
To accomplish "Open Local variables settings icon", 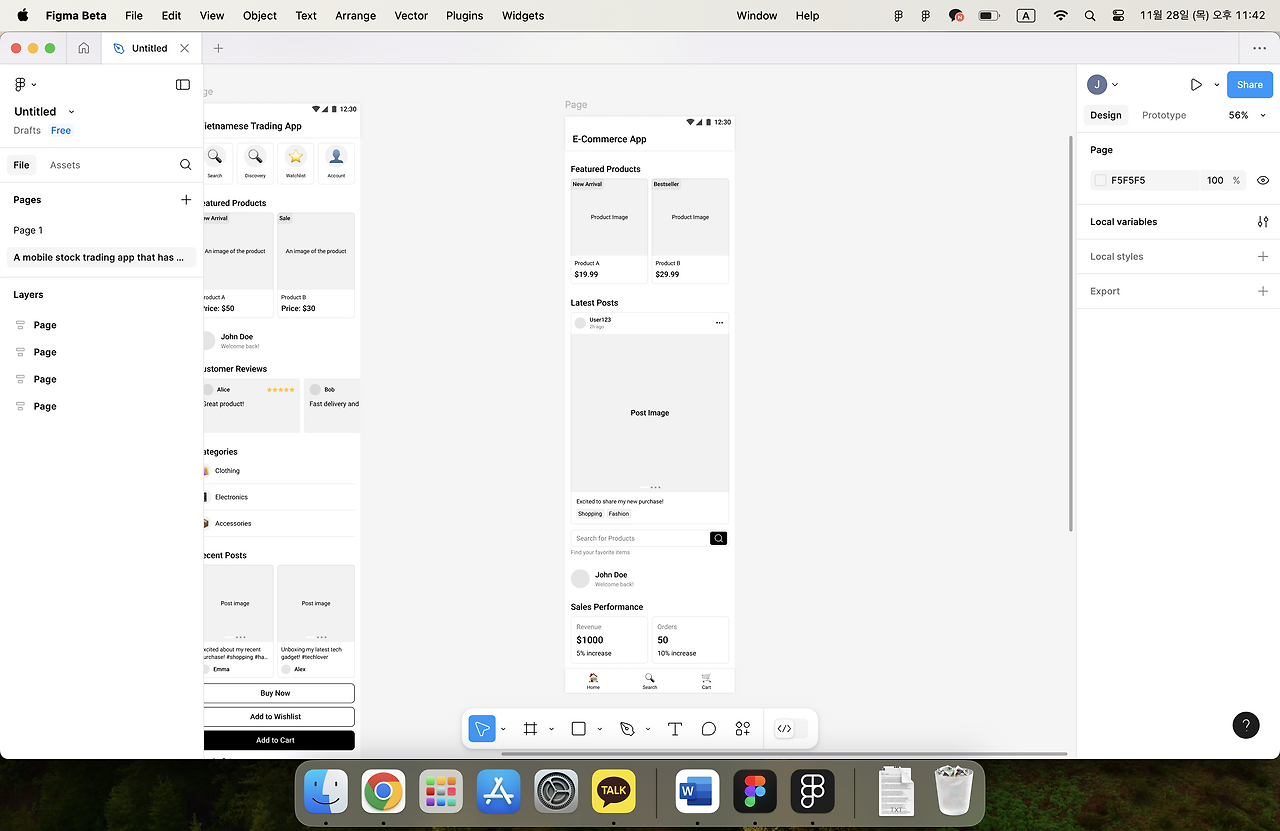I will pos(1263,222).
